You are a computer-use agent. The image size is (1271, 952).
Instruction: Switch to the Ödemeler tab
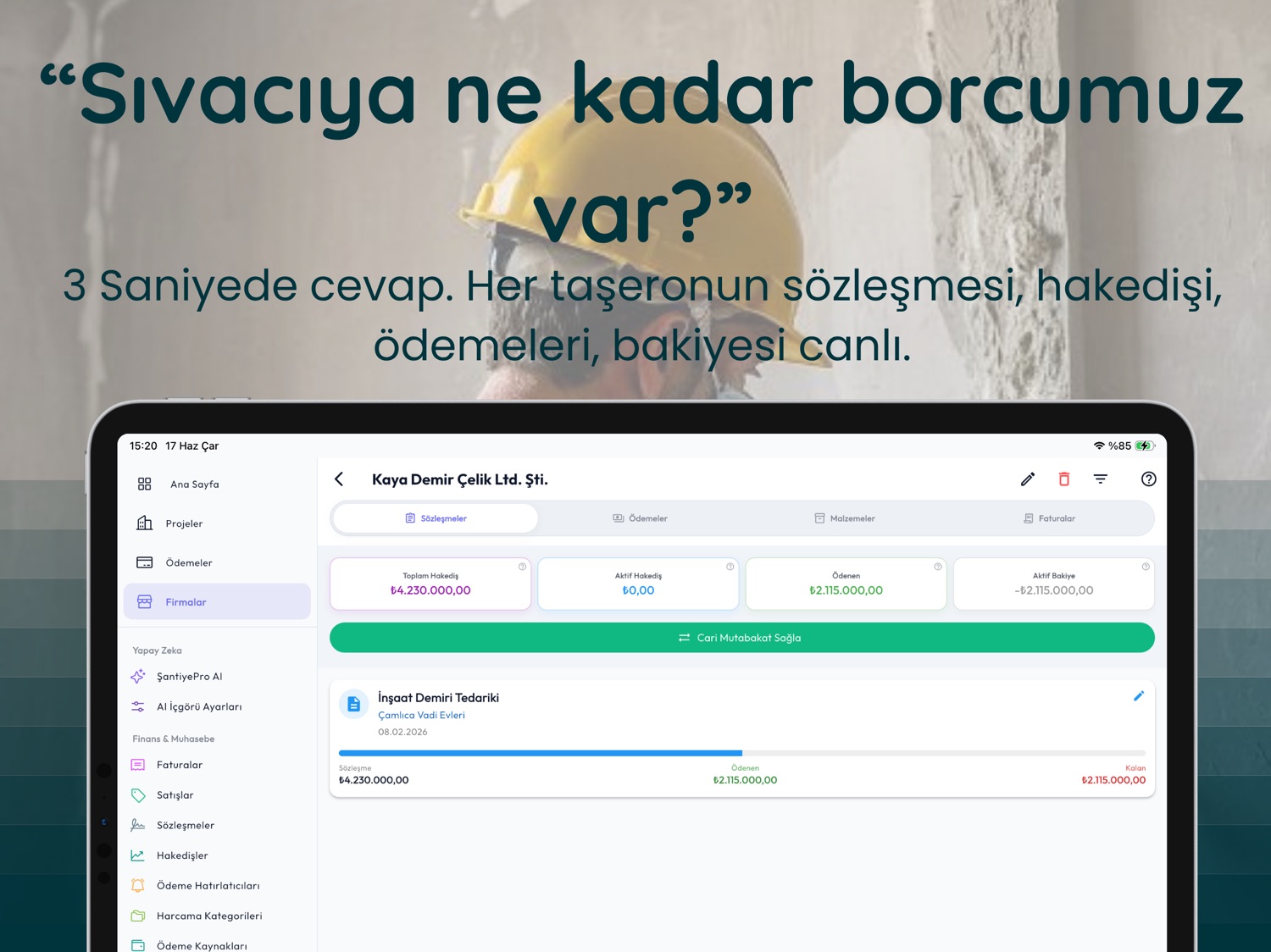[x=641, y=518]
